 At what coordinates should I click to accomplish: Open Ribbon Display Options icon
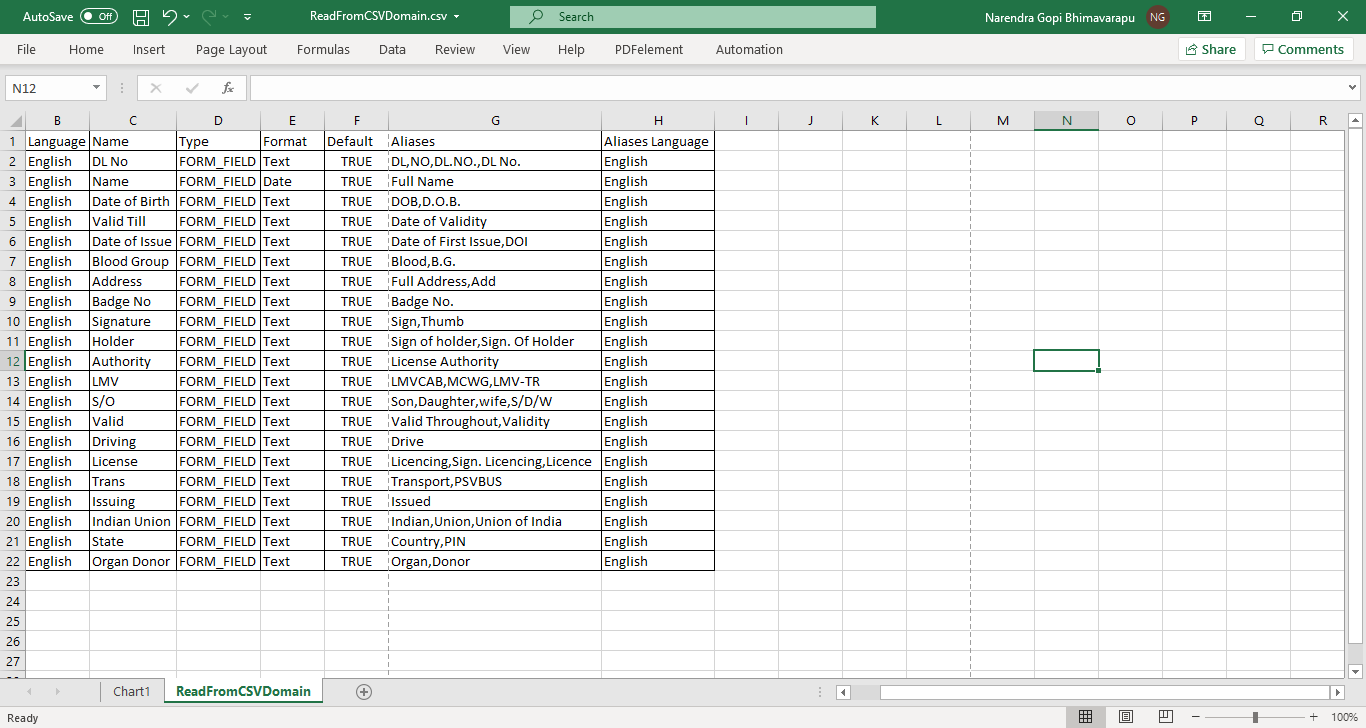[x=1205, y=17]
